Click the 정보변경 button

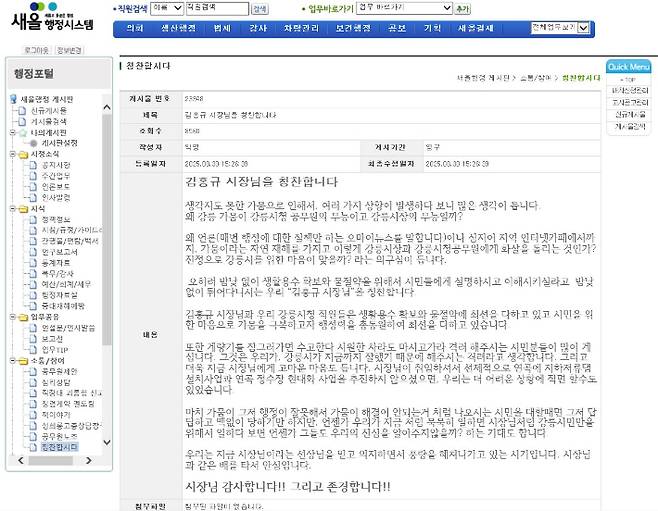pos(69,50)
